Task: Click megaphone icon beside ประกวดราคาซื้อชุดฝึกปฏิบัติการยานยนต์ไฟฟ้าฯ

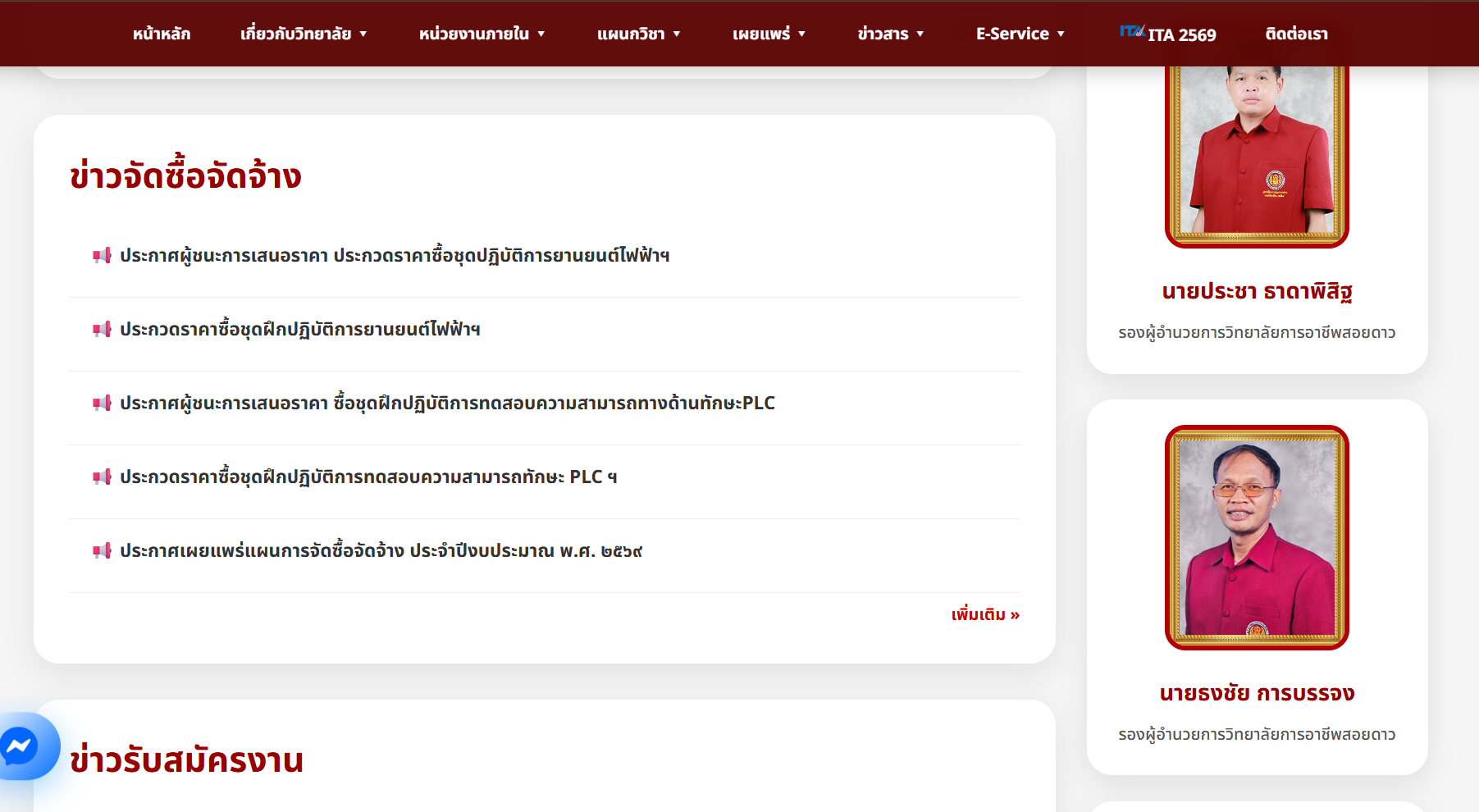Action: click(102, 330)
